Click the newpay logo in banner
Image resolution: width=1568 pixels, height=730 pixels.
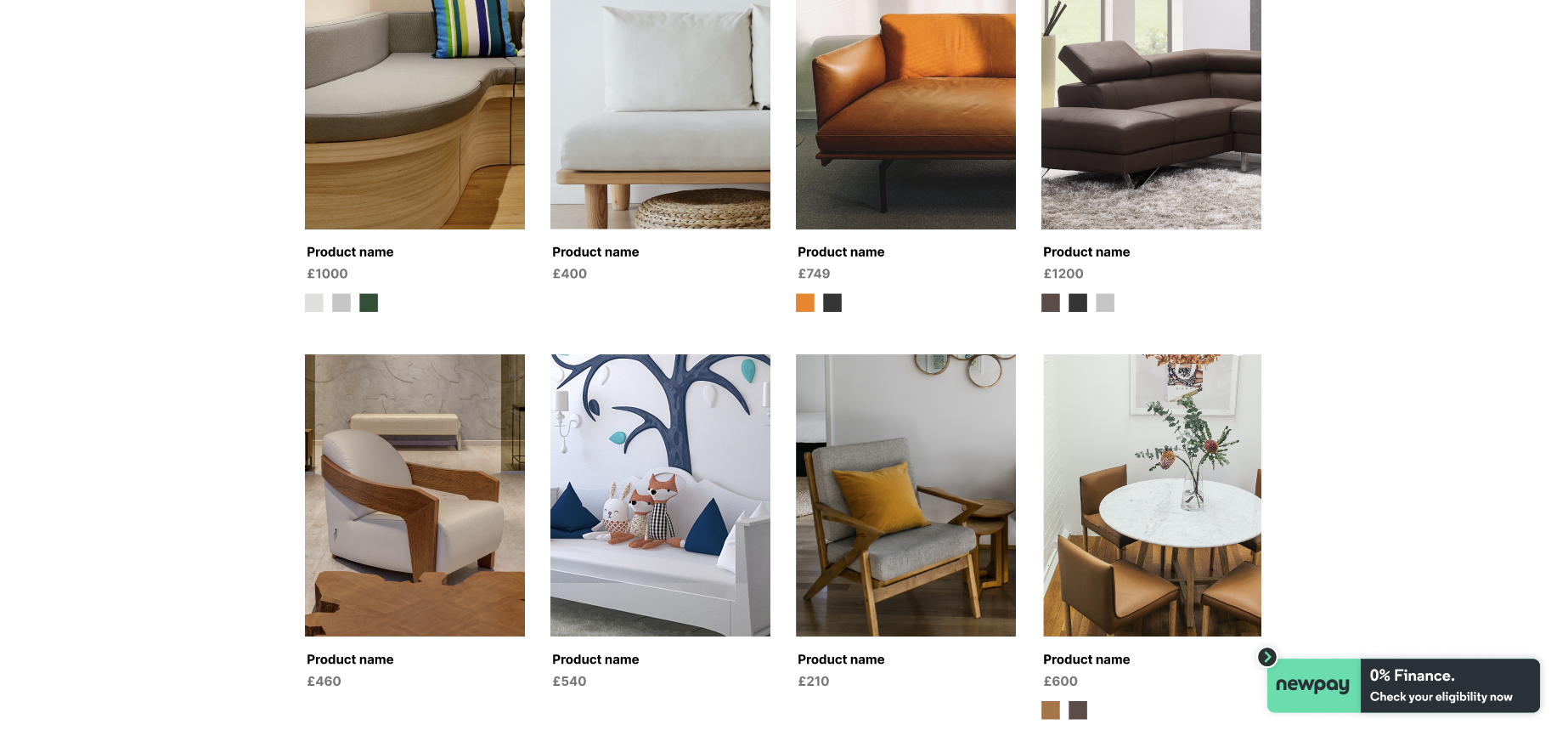tap(1313, 685)
